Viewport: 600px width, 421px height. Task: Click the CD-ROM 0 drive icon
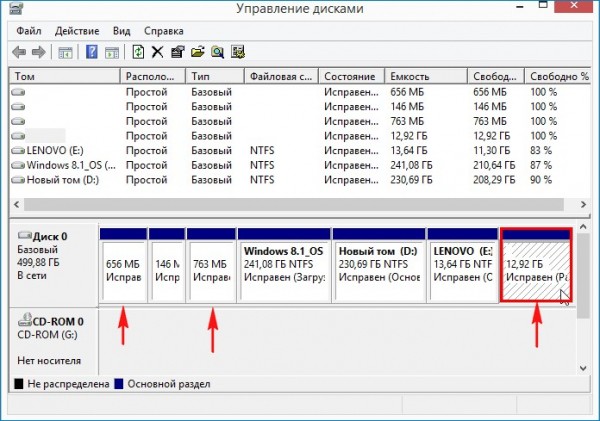[25, 320]
